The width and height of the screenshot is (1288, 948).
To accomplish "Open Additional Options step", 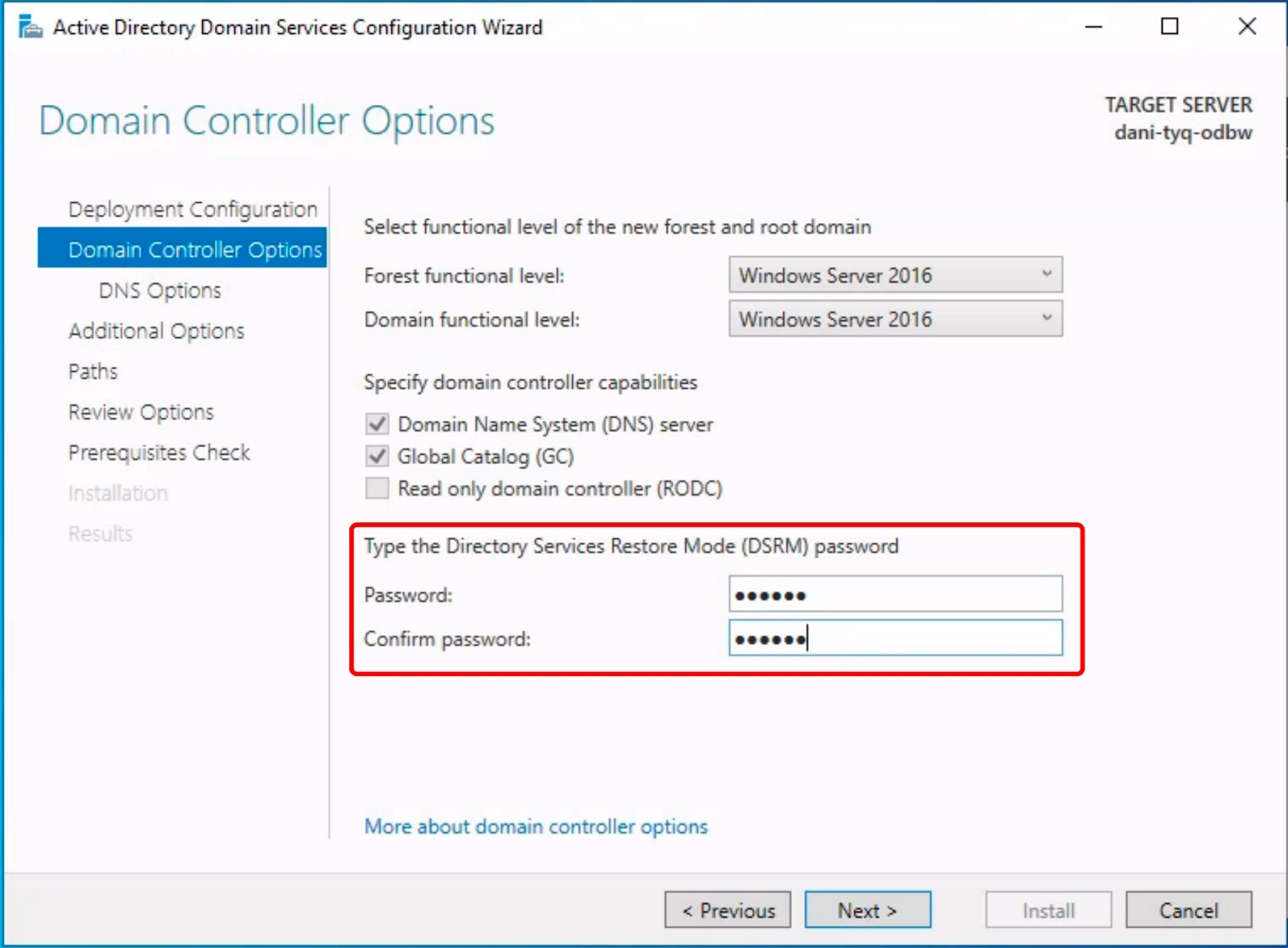I will pyautogui.click(x=156, y=331).
